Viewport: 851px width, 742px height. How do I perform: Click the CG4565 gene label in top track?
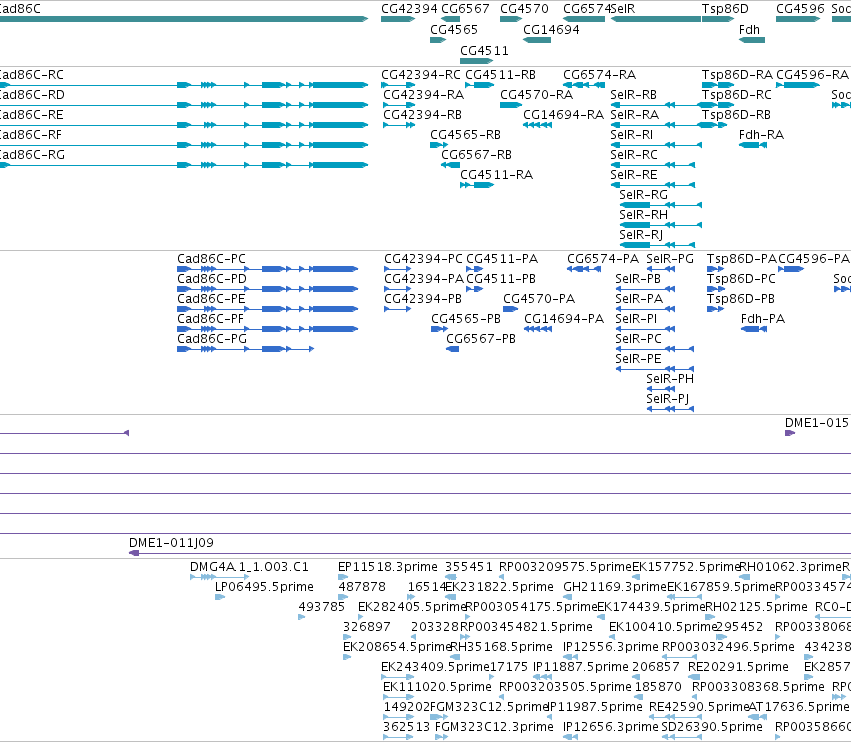(454, 30)
